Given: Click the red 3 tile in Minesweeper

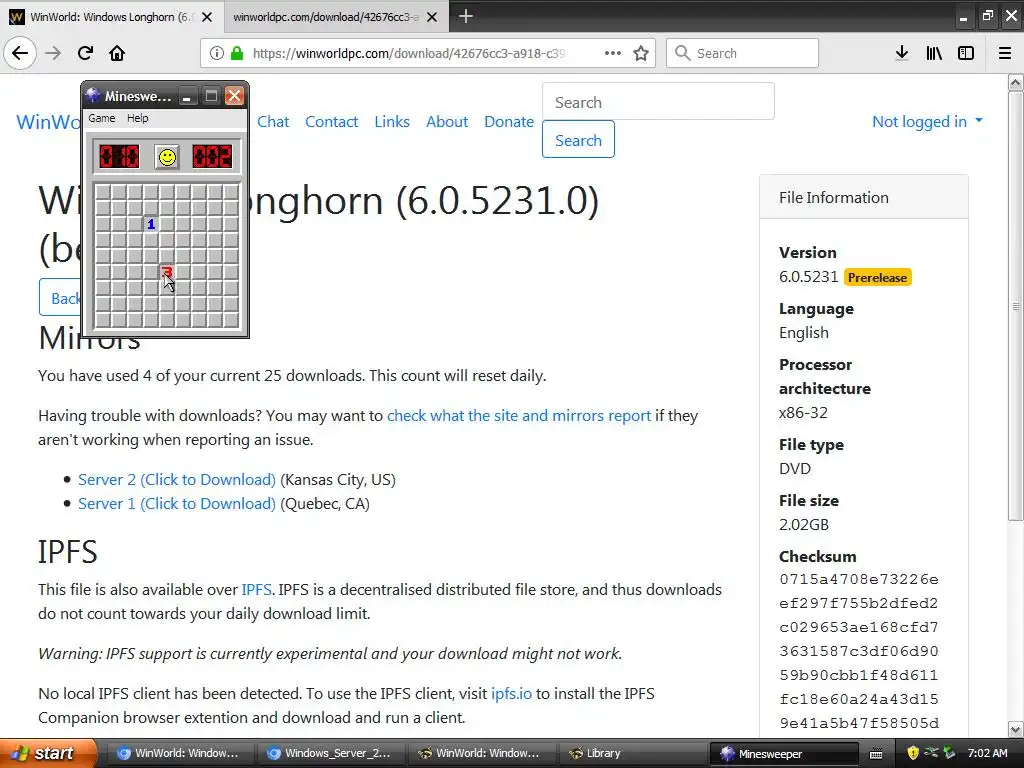Looking at the screenshot, I should 167,272.
